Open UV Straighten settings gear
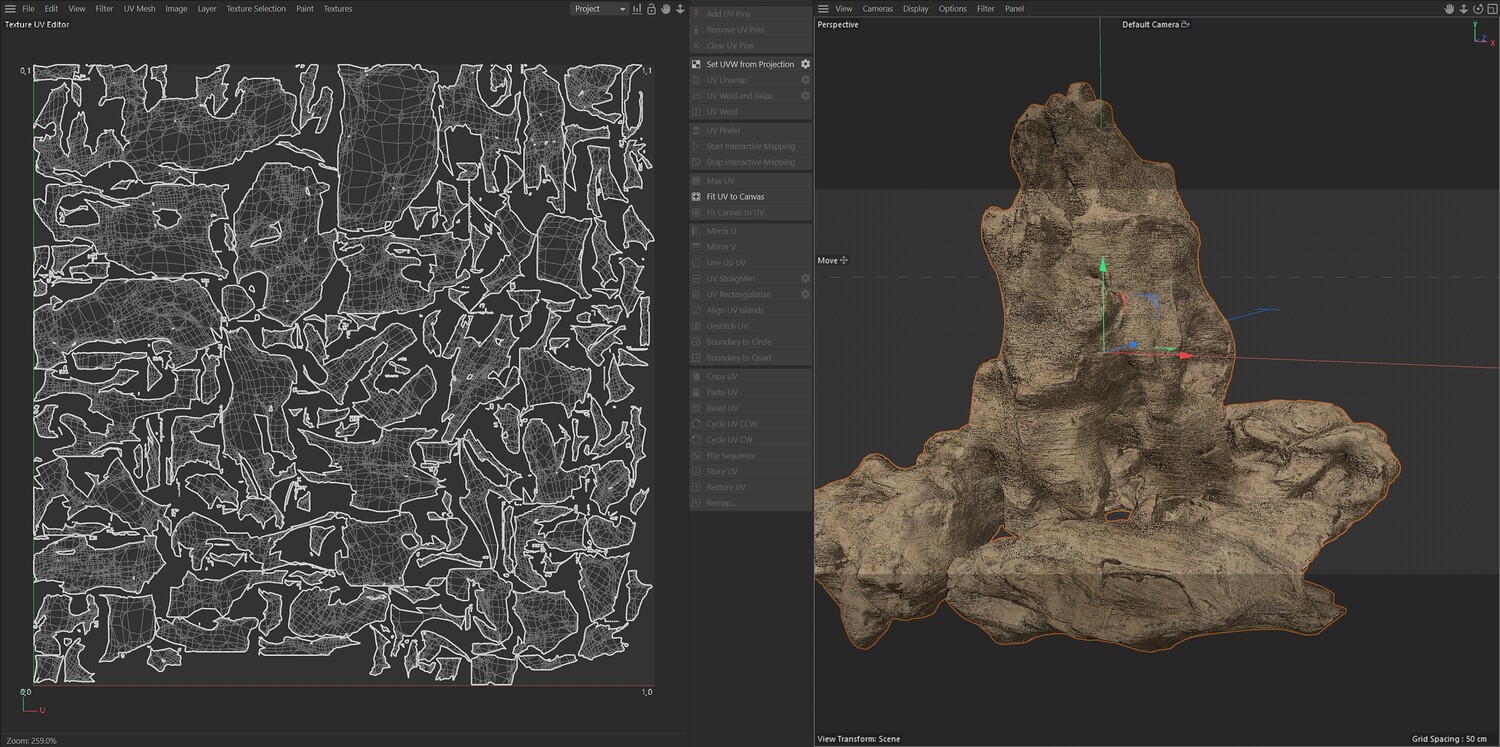The image size is (1500, 747). tap(805, 279)
